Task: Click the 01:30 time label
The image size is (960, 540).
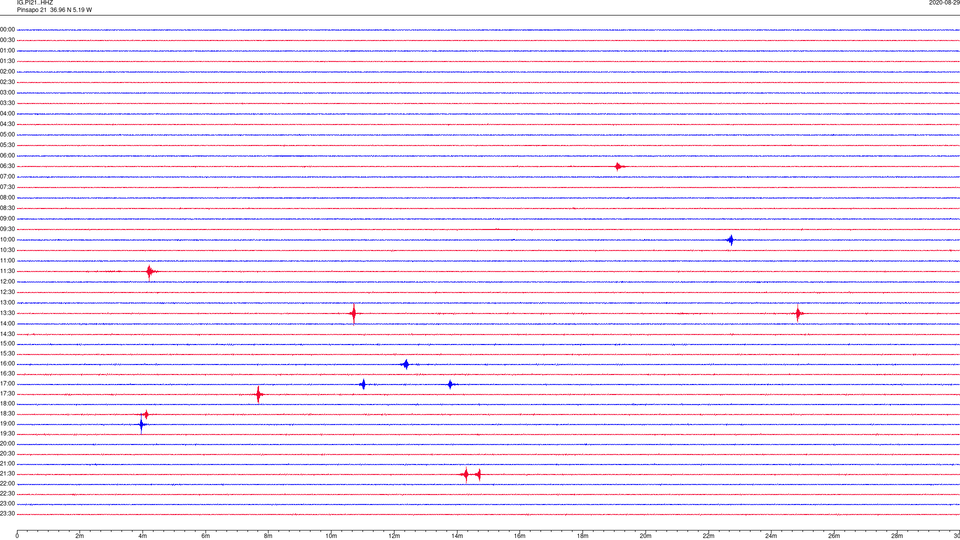Action: (7, 61)
